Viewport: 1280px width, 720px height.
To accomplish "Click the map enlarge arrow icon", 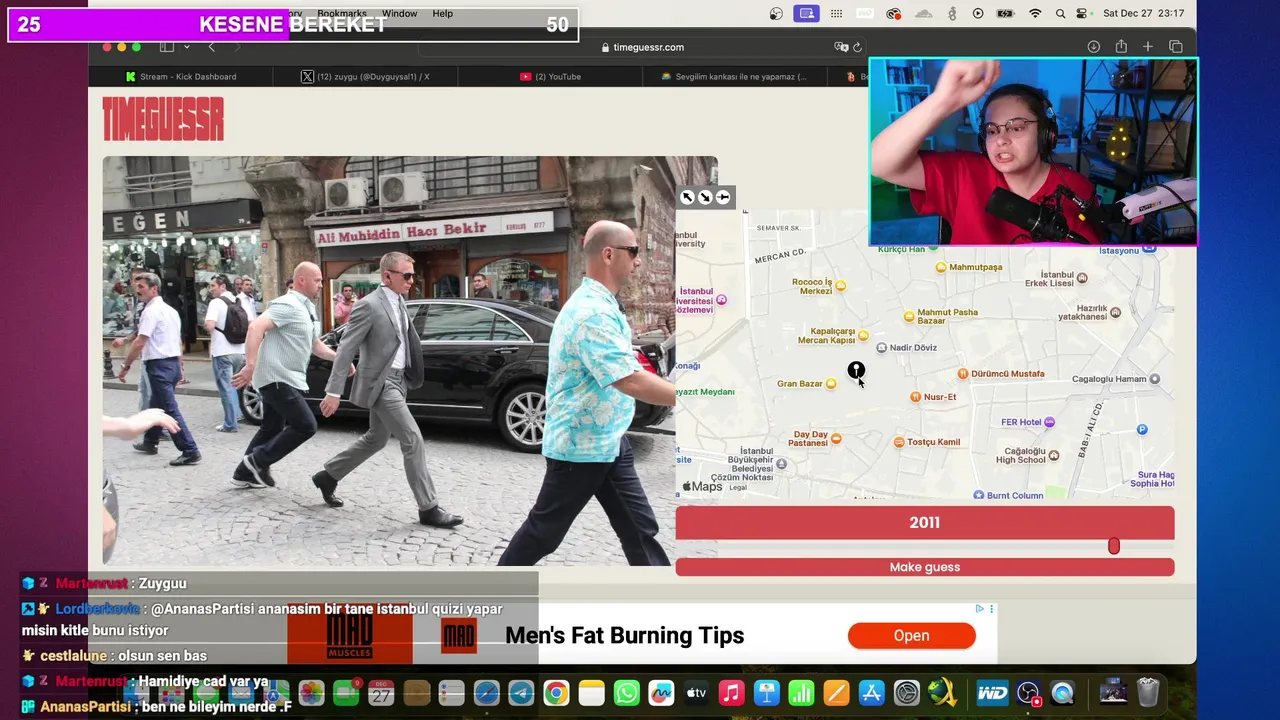I will click(x=687, y=197).
